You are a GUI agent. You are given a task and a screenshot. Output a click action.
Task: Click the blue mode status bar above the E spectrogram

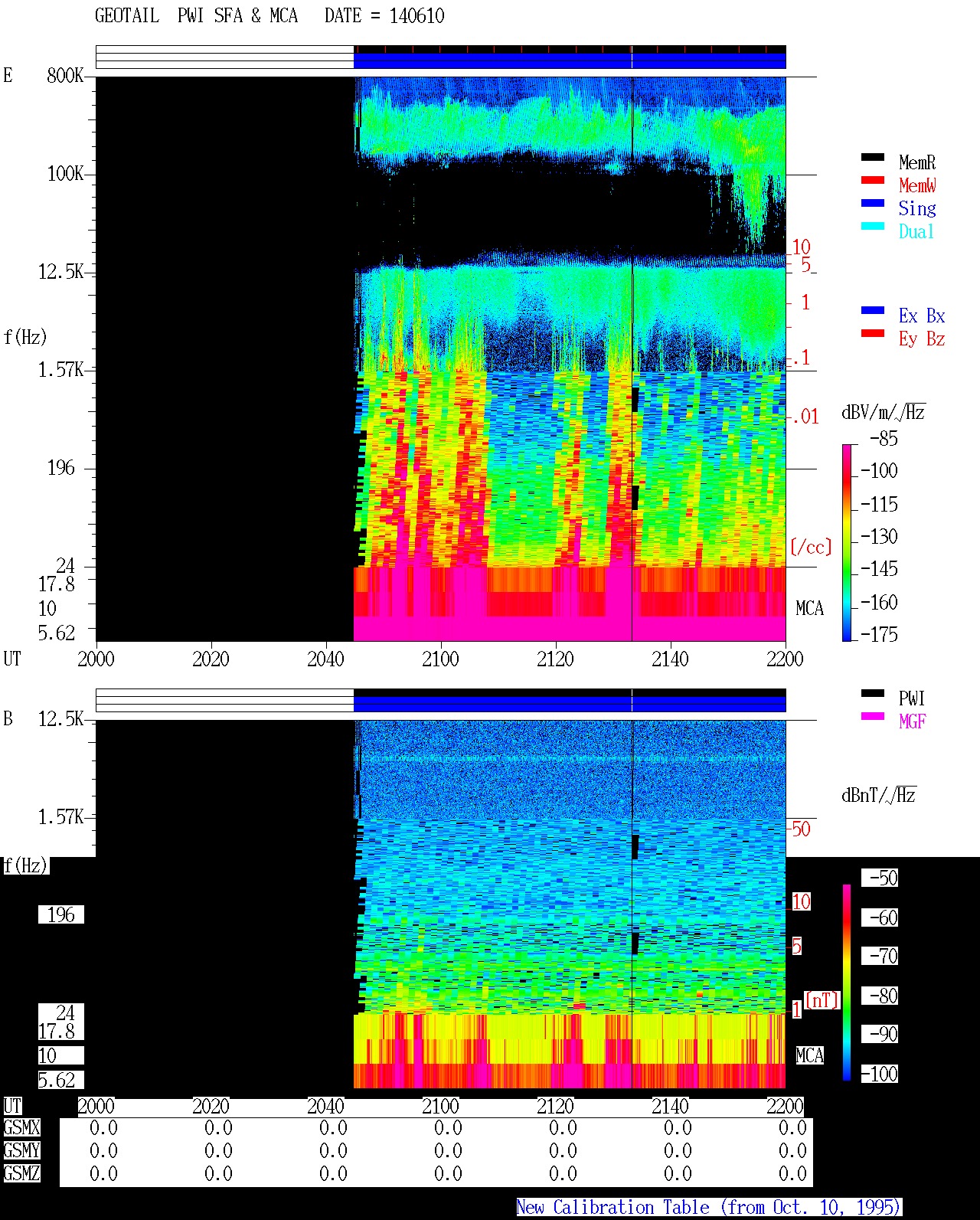coord(570,60)
